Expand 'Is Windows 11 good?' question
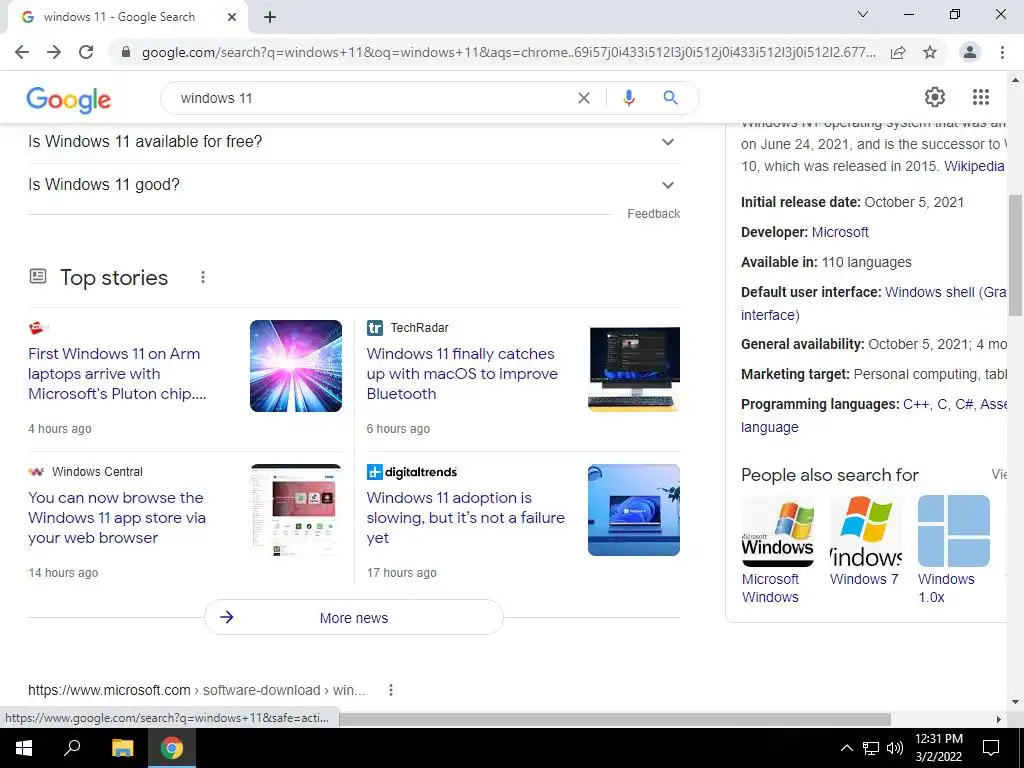Image resolution: width=1024 pixels, height=768 pixels. pos(354,185)
